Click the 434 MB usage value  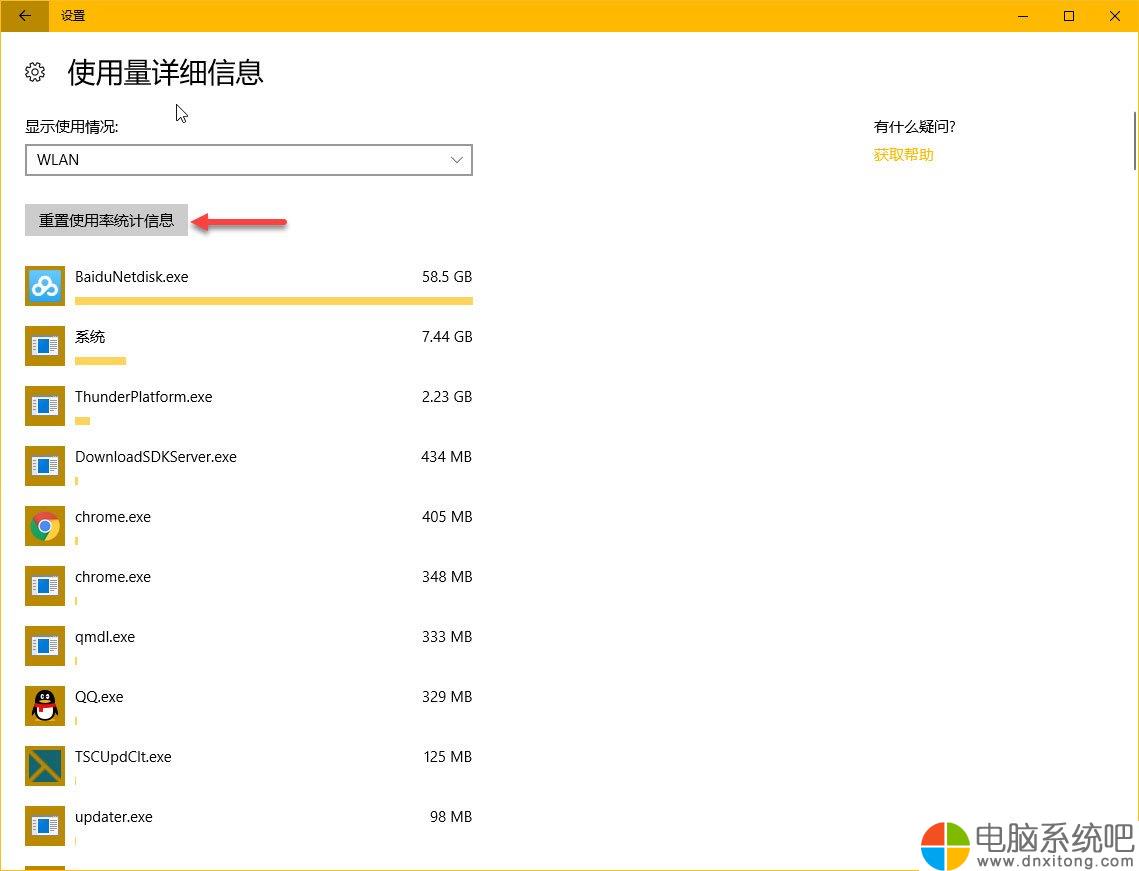(447, 457)
